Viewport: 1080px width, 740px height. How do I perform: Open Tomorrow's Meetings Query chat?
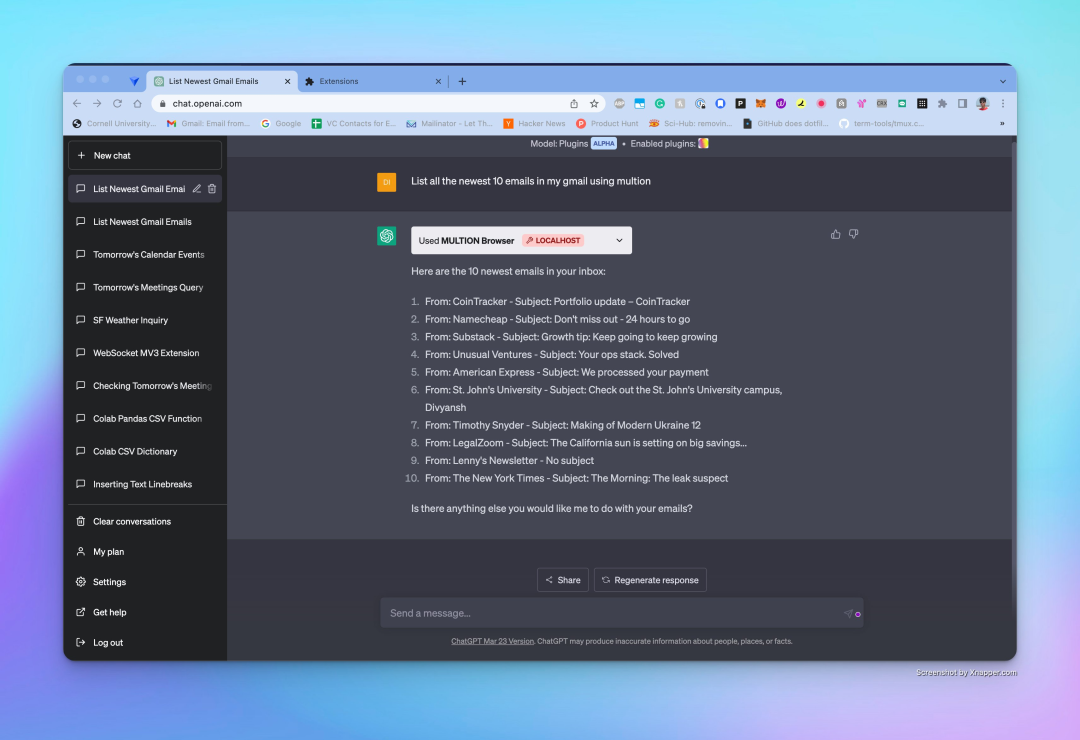(145, 287)
